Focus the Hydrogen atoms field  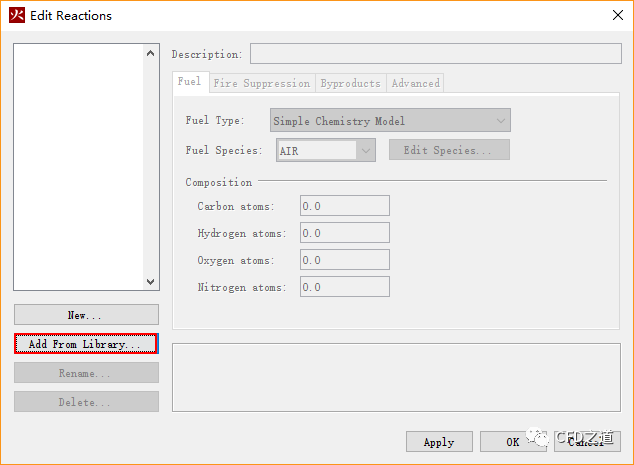pyautogui.click(x=344, y=233)
